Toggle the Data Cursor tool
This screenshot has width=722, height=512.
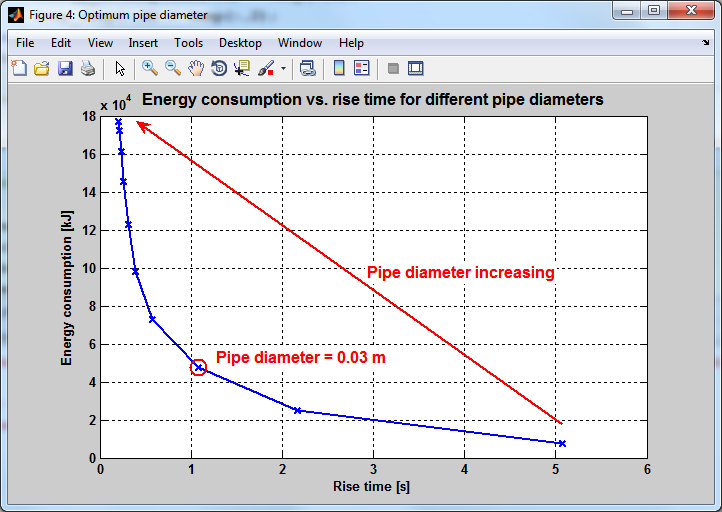(242, 68)
